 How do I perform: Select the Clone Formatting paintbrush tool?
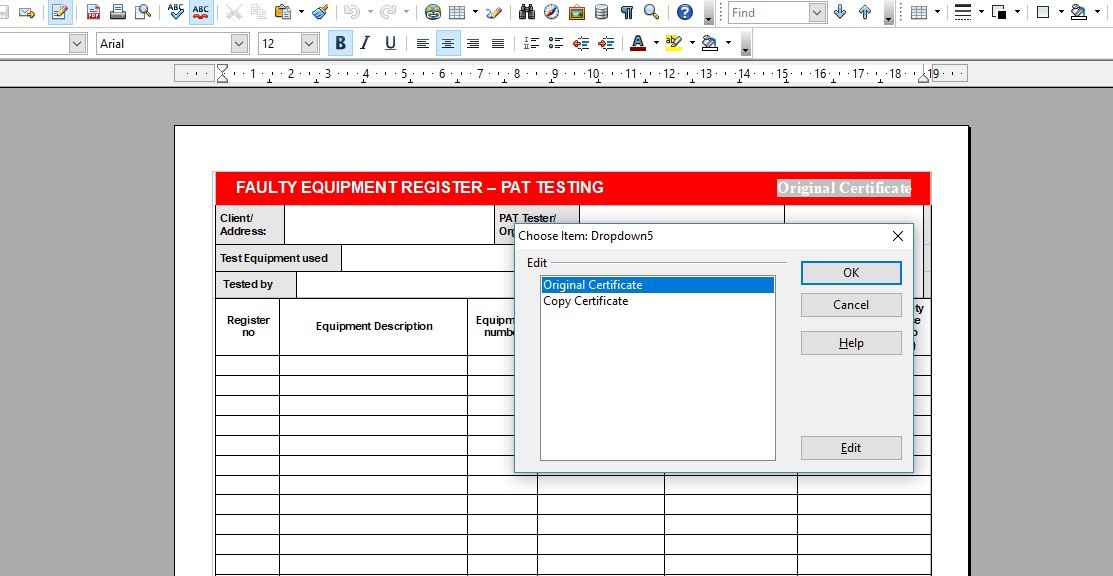point(320,13)
